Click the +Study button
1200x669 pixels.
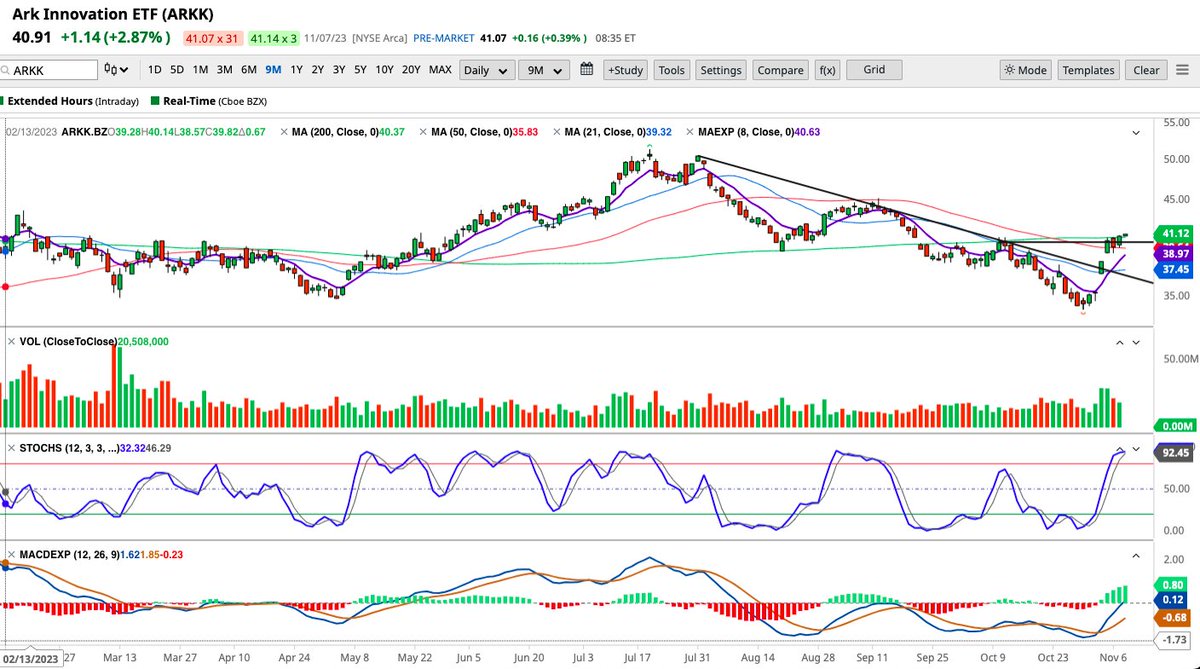click(x=625, y=70)
